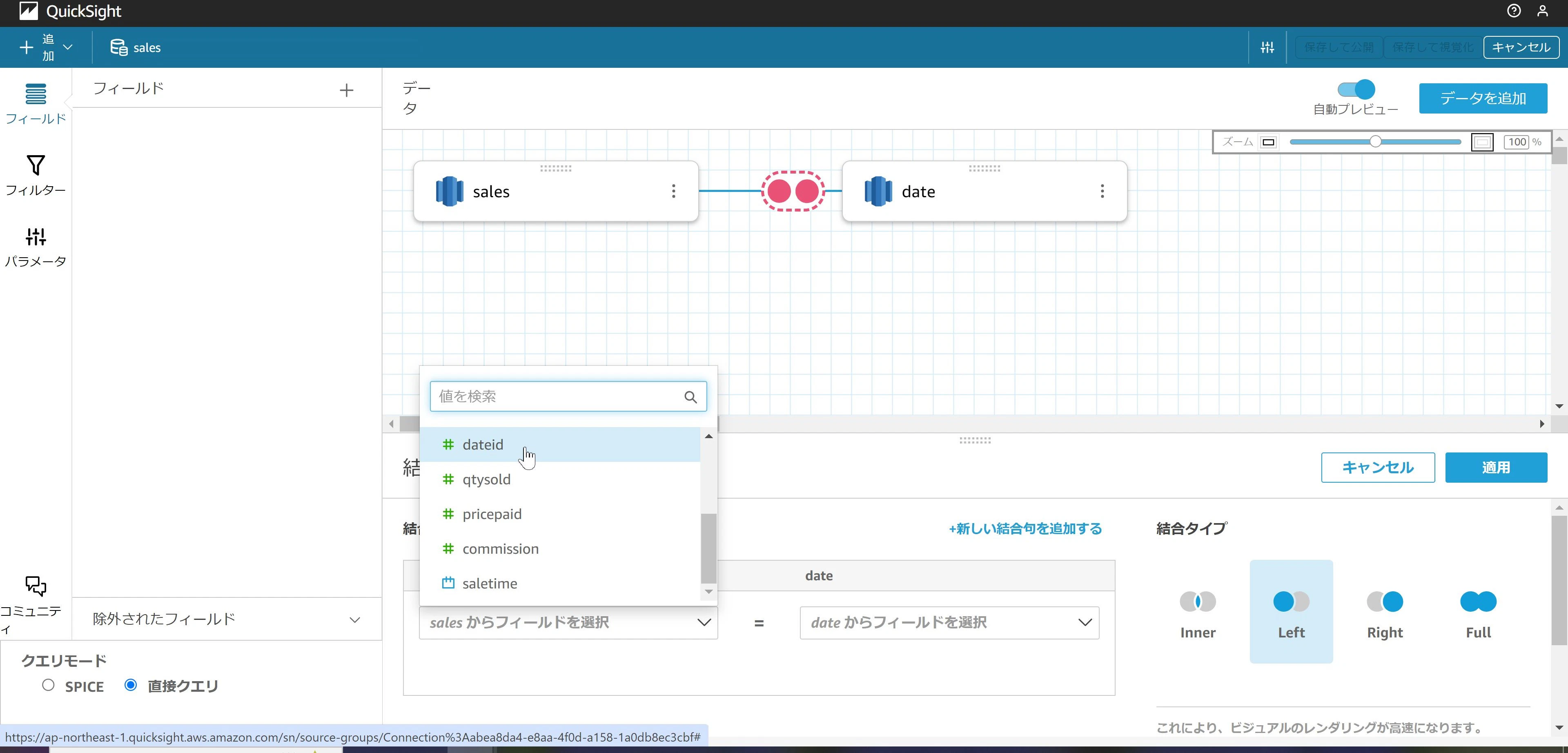Viewport: 1568px width, 753px height.
Task: Open the Filter (フィルター) sidebar panel
Action: [x=35, y=175]
